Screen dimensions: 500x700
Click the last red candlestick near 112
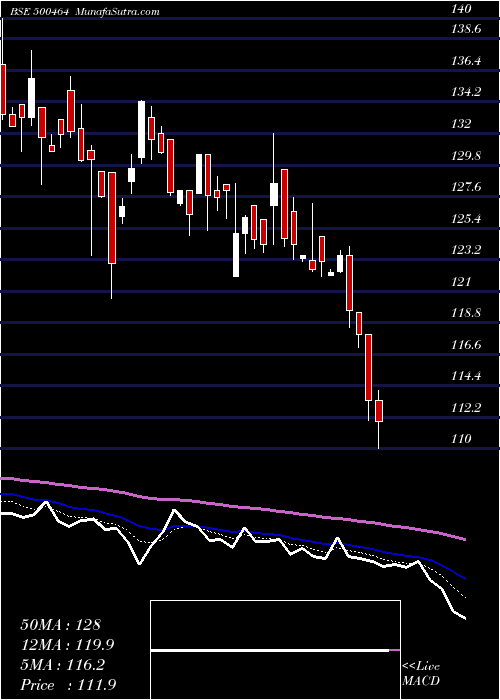point(379,411)
